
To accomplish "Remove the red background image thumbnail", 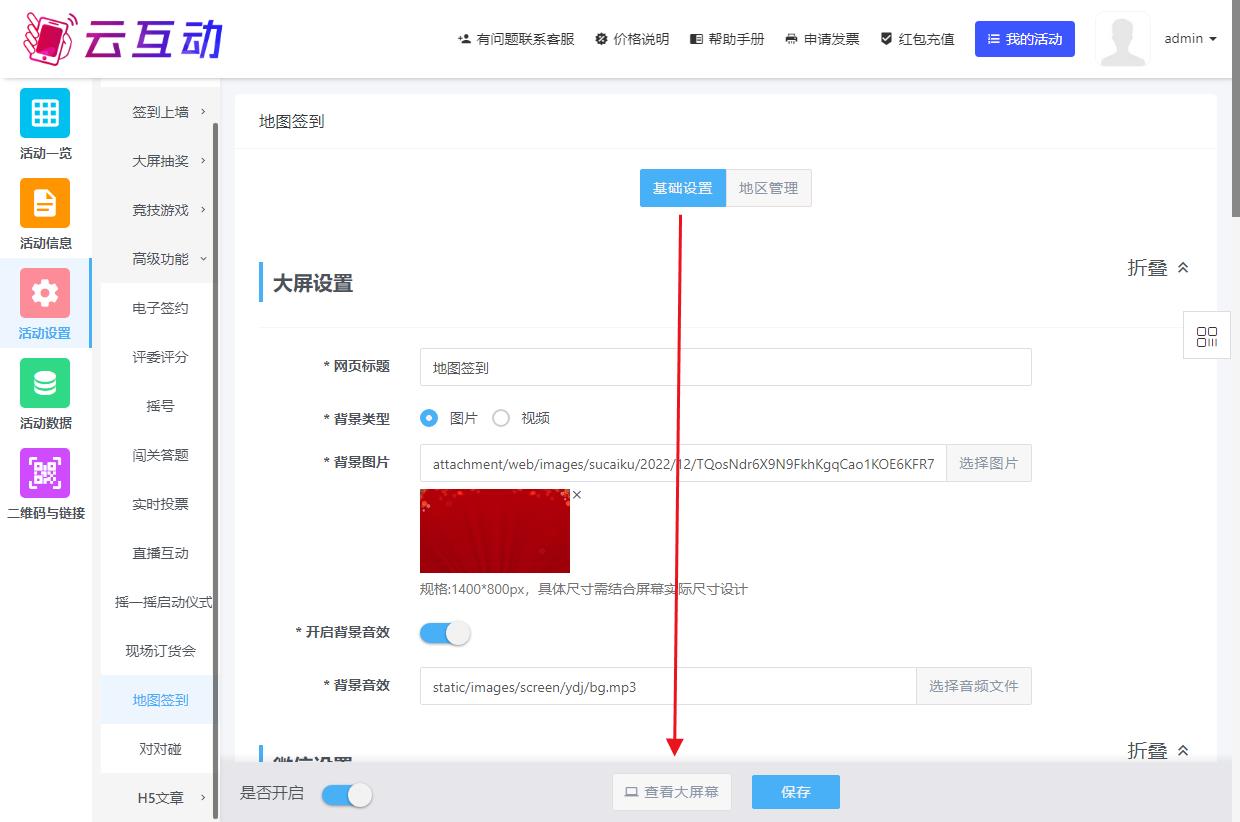I will click(577, 495).
